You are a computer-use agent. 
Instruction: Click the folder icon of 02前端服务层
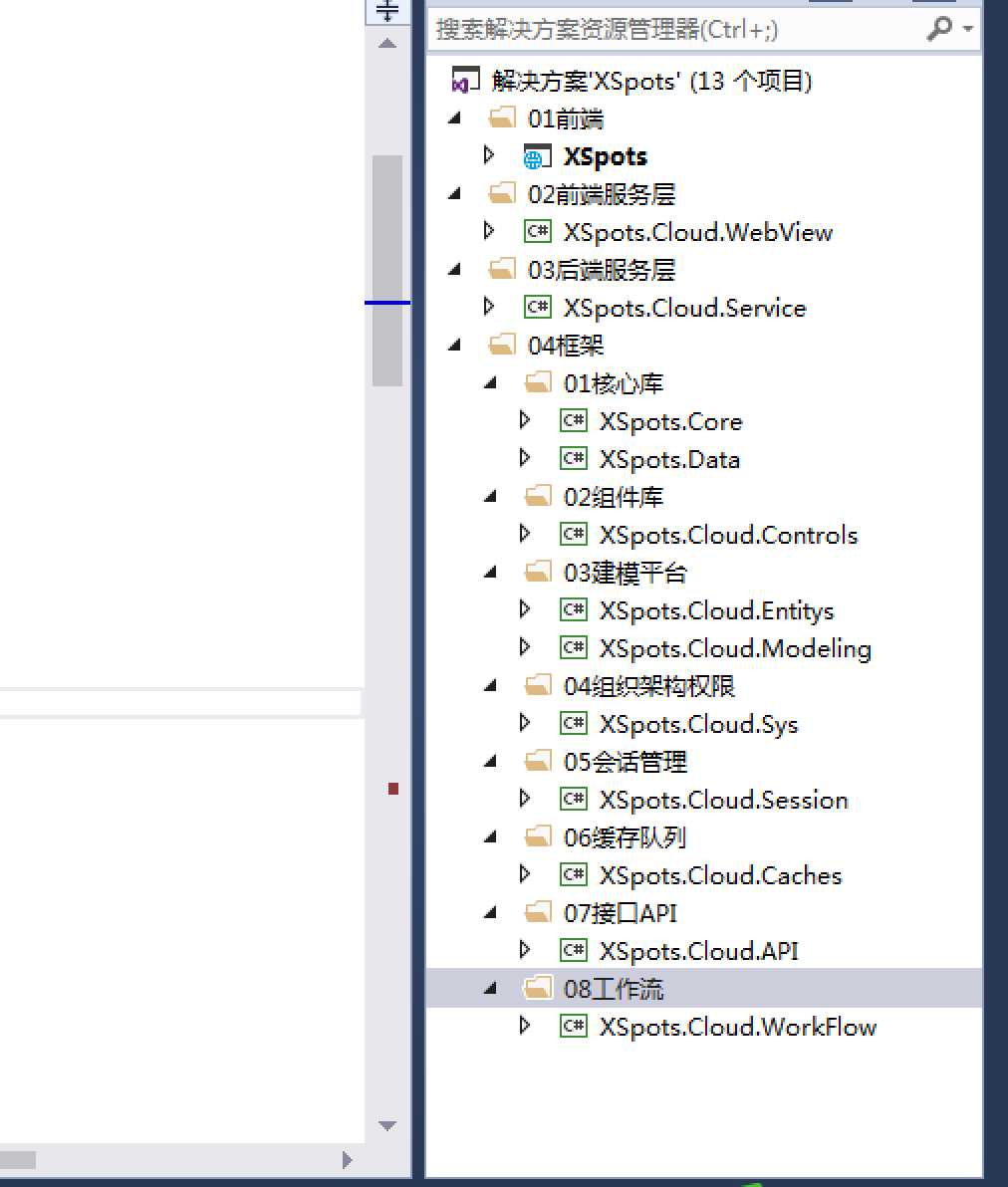502,194
